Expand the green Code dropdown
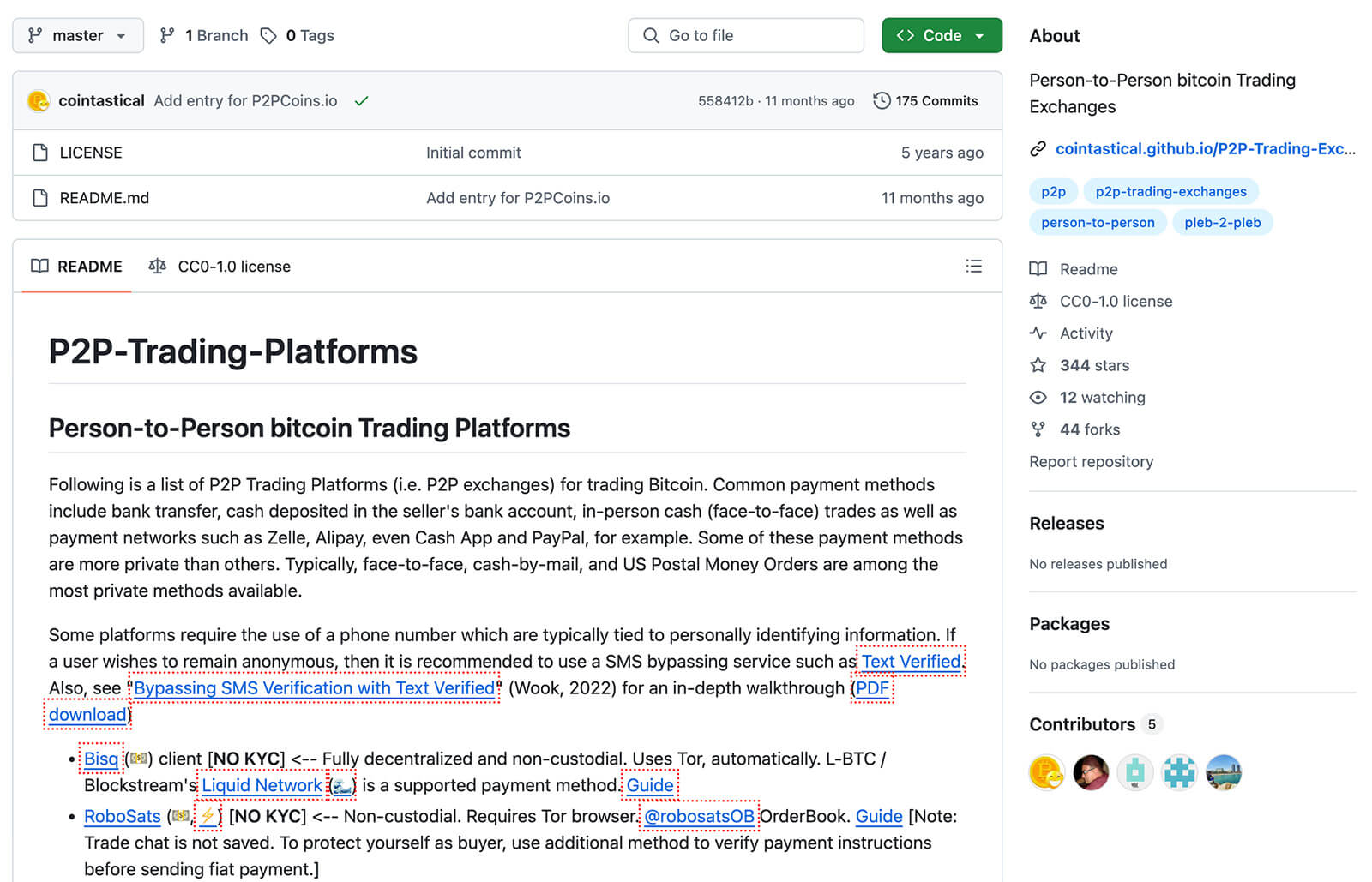Image resolution: width=1372 pixels, height=882 pixels. (x=942, y=36)
